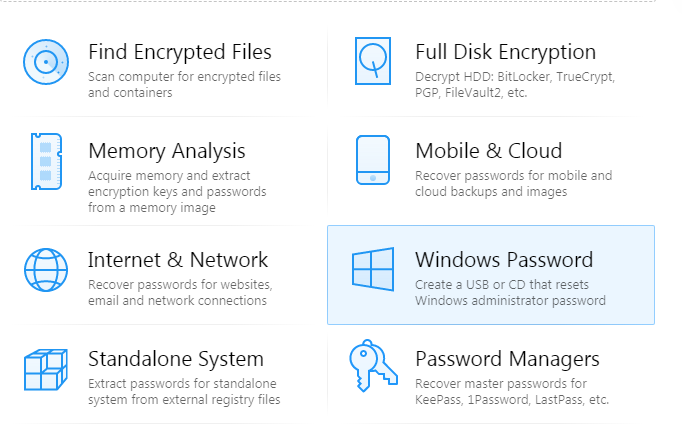Click the Mobile & Cloud phone icon

click(373, 160)
